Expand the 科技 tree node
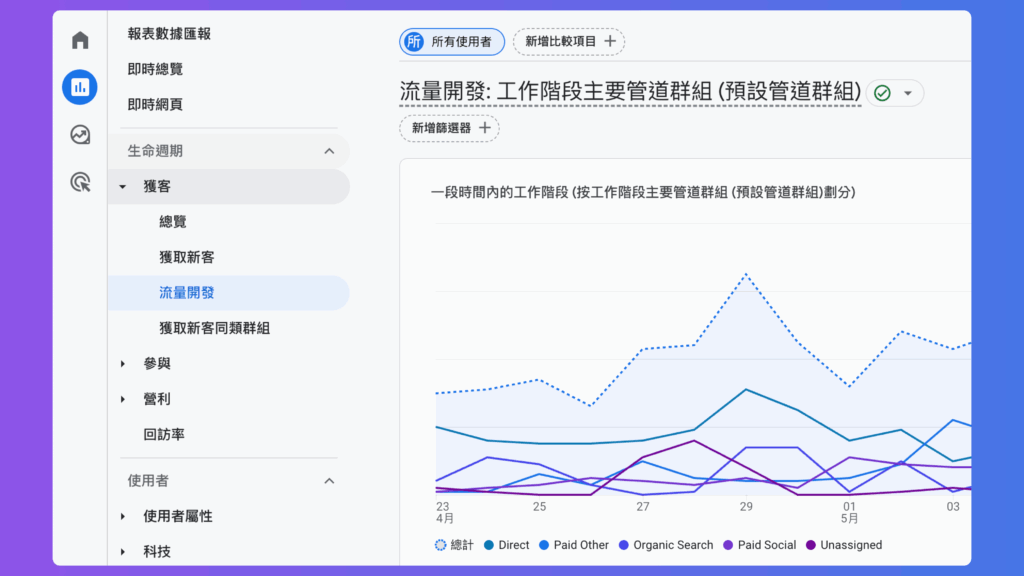This screenshot has width=1024, height=576. (x=123, y=552)
